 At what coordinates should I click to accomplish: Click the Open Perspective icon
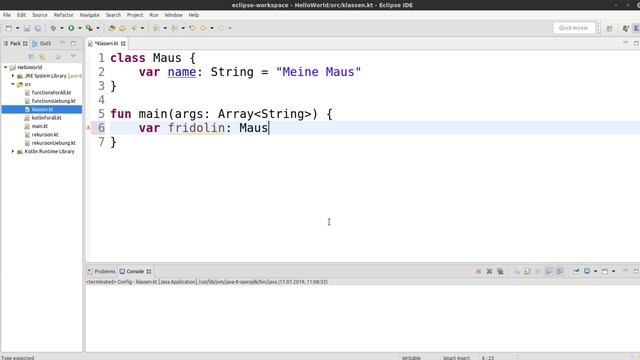click(x=609, y=28)
